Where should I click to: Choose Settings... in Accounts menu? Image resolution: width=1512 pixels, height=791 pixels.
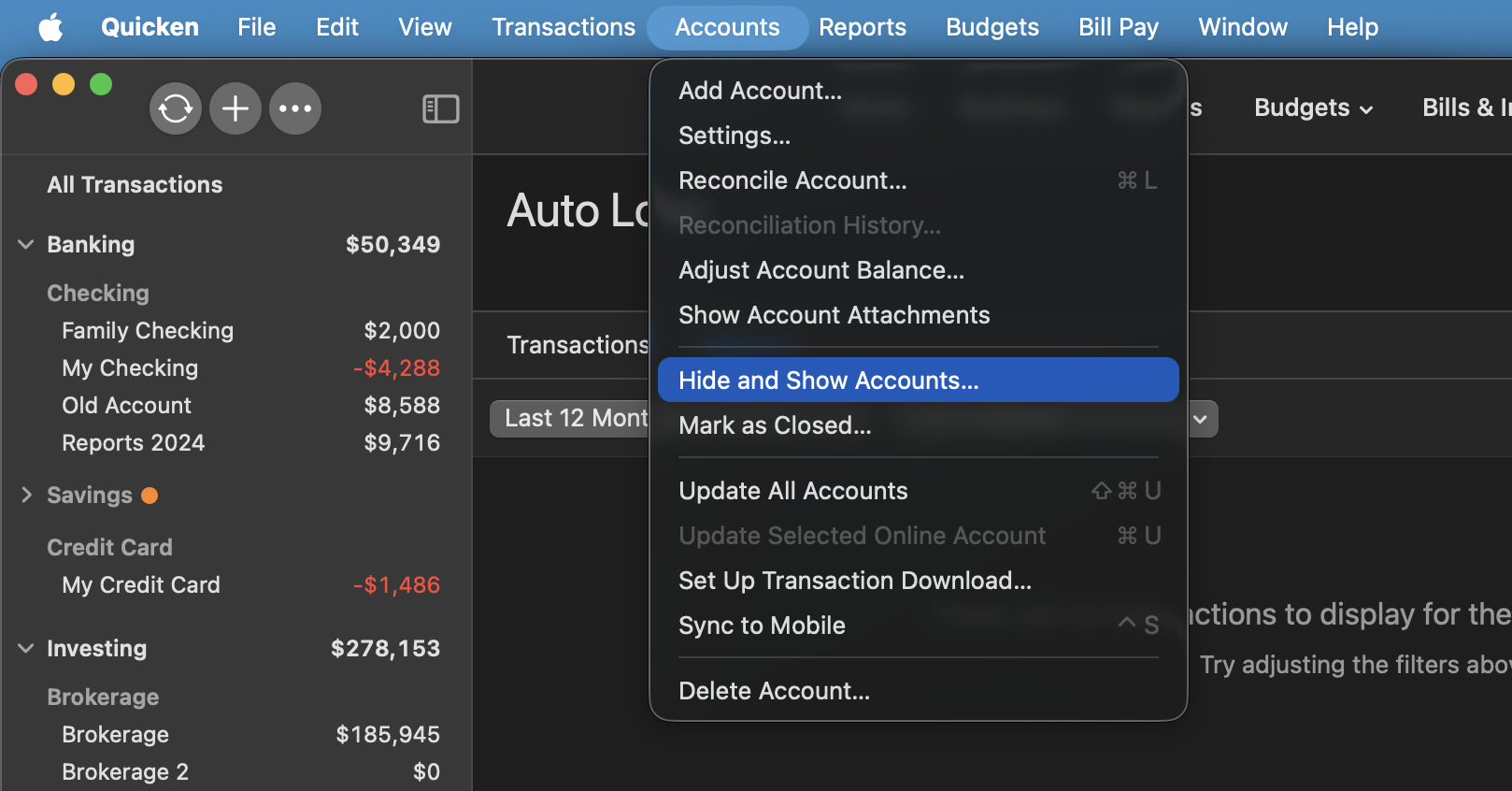click(919, 136)
